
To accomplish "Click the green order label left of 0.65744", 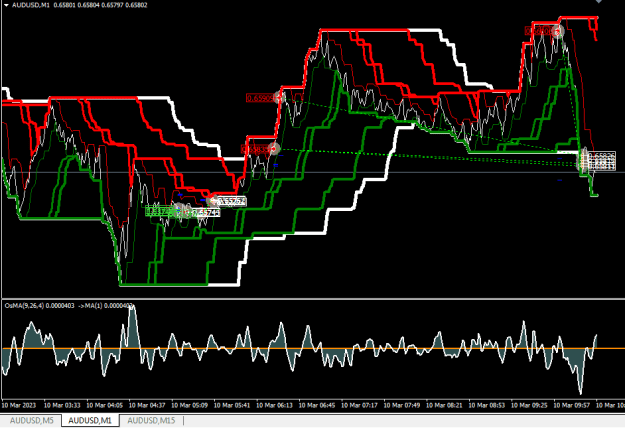I will click(159, 211).
